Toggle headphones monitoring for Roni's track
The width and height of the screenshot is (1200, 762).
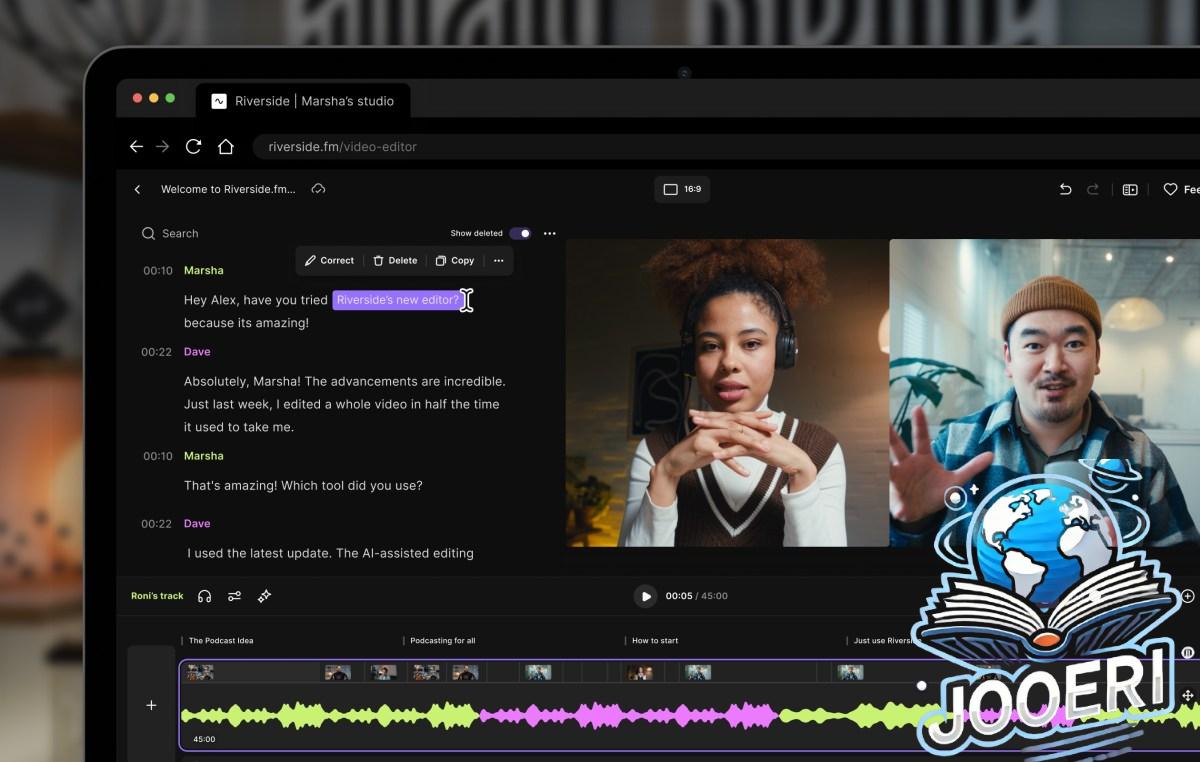tap(204, 596)
